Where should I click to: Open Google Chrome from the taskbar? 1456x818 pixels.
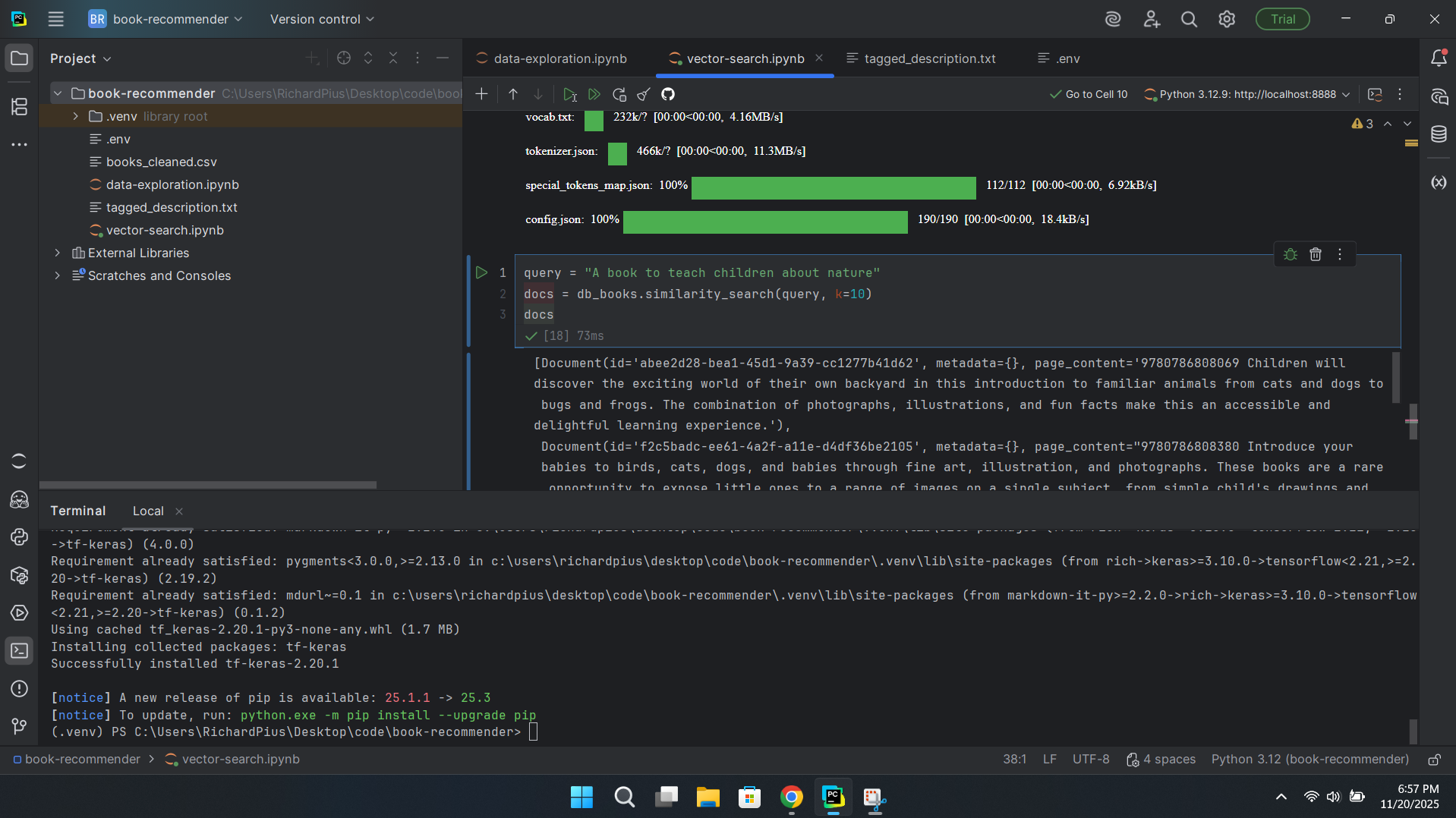click(791, 798)
